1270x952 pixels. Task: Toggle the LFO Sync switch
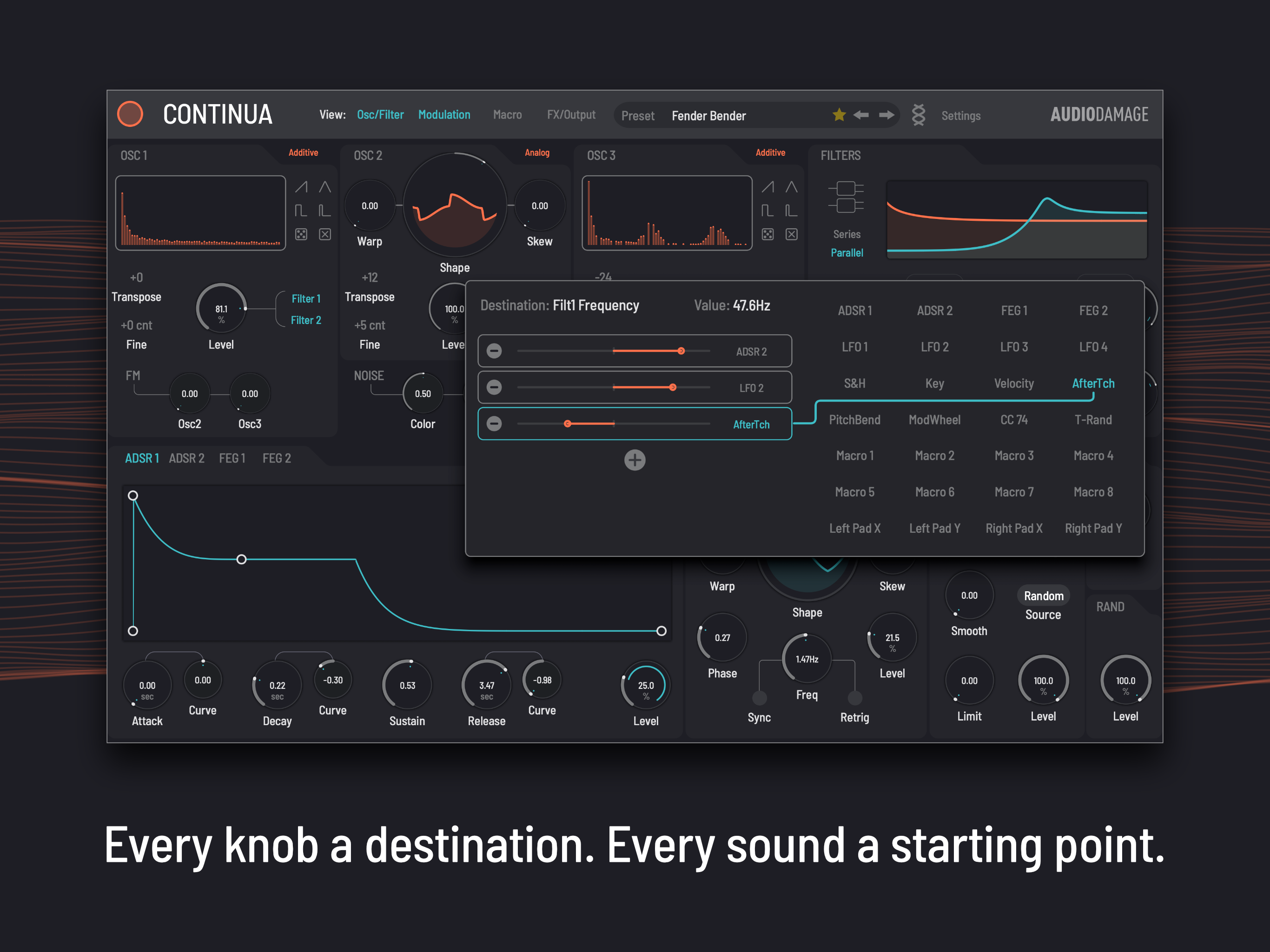[759, 698]
